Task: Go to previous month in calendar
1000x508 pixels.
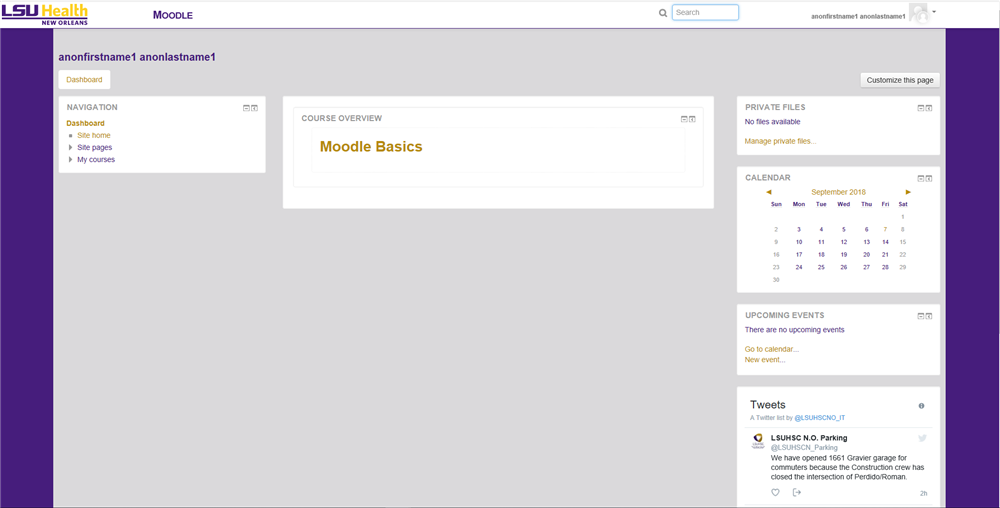Action: point(768,192)
